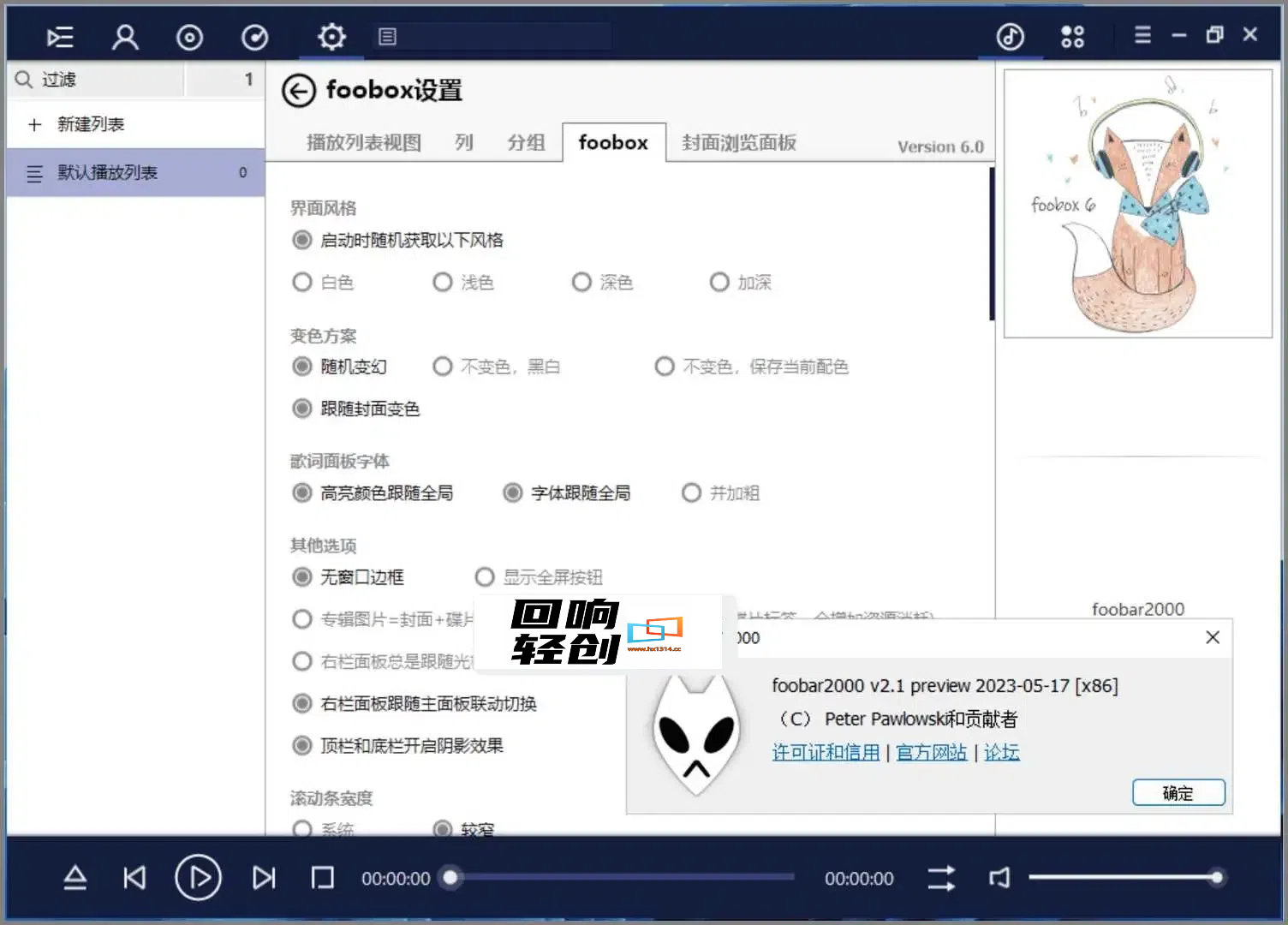1288x925 pixels.
Task: Adjust the volume slider knob
Action: click(1216, 877)
